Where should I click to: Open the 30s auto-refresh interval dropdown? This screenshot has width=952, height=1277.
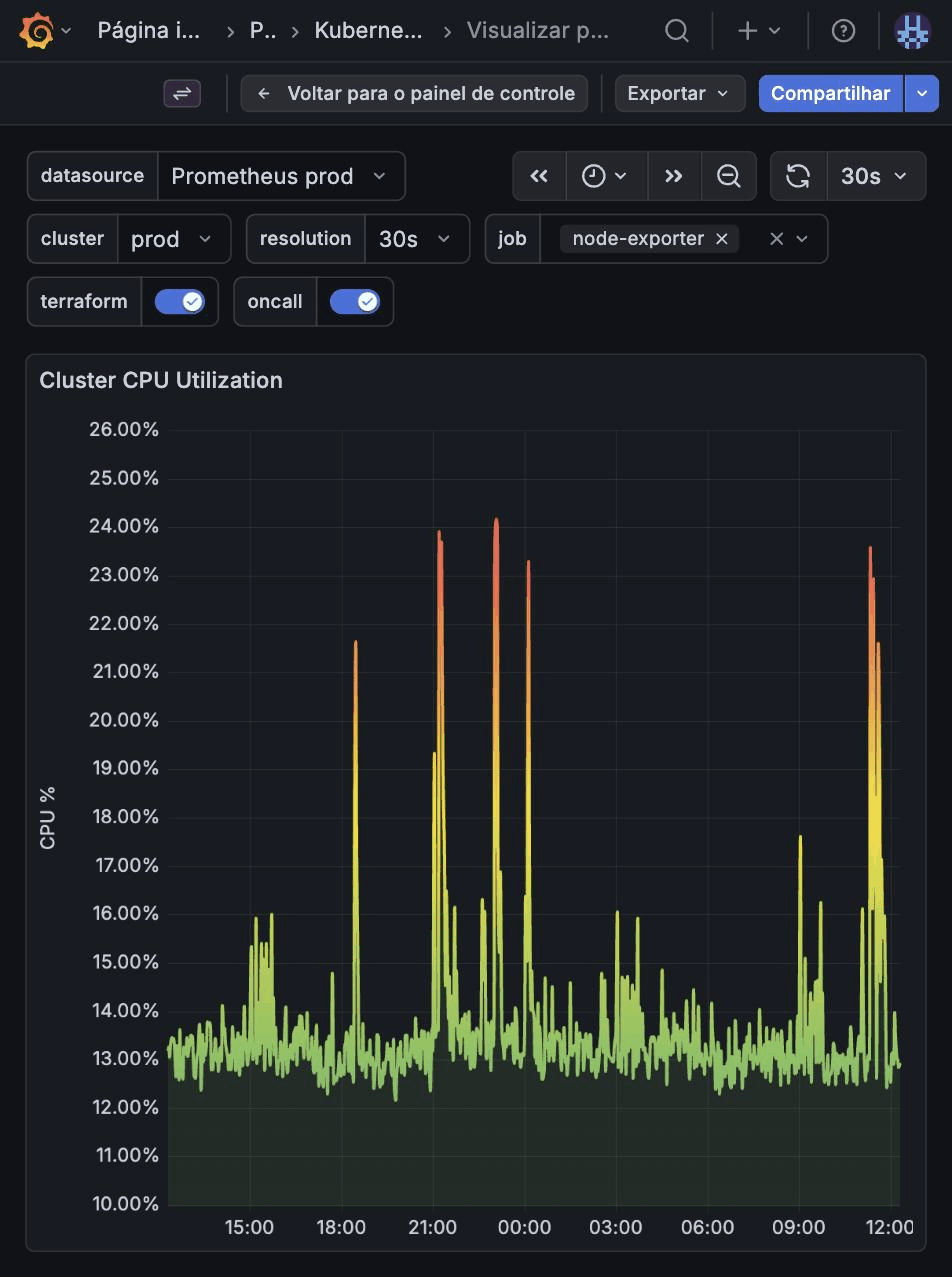point(876,176)
